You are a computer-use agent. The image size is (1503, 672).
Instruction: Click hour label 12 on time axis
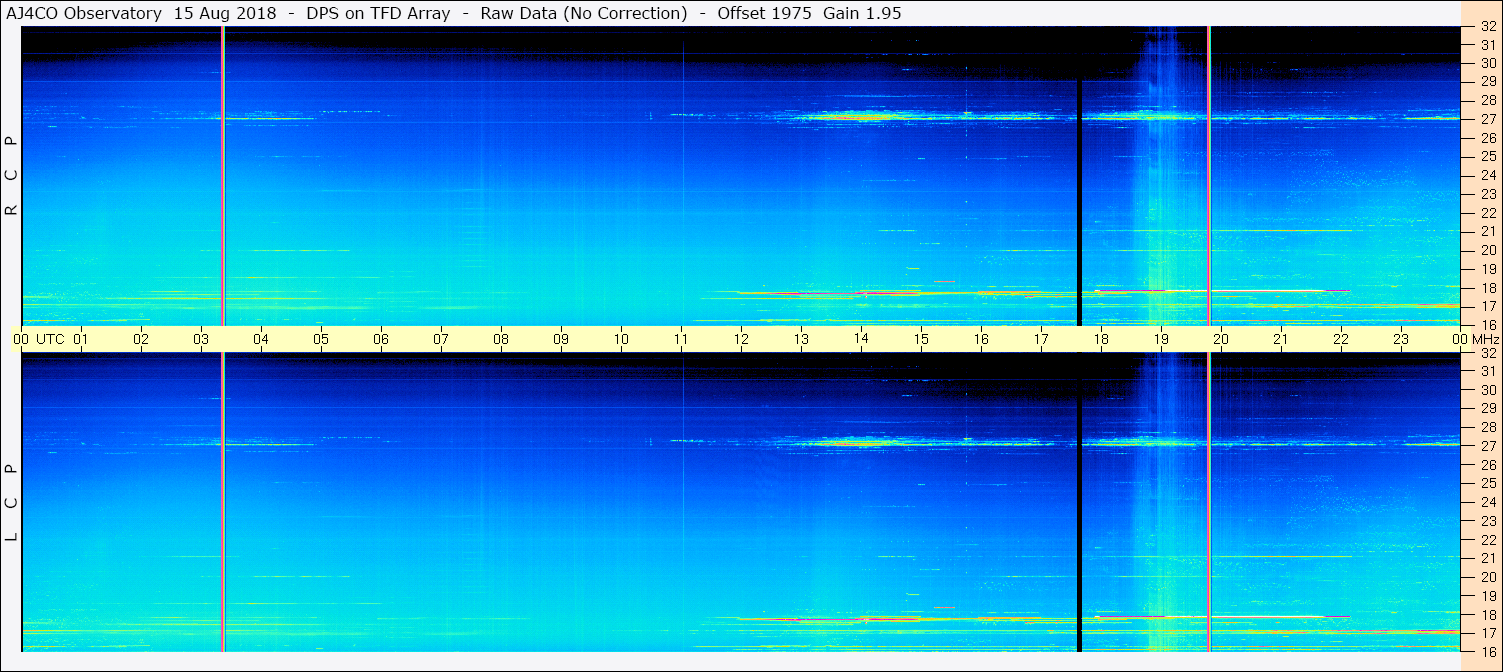pyautogui.click(x=741, y=339)
